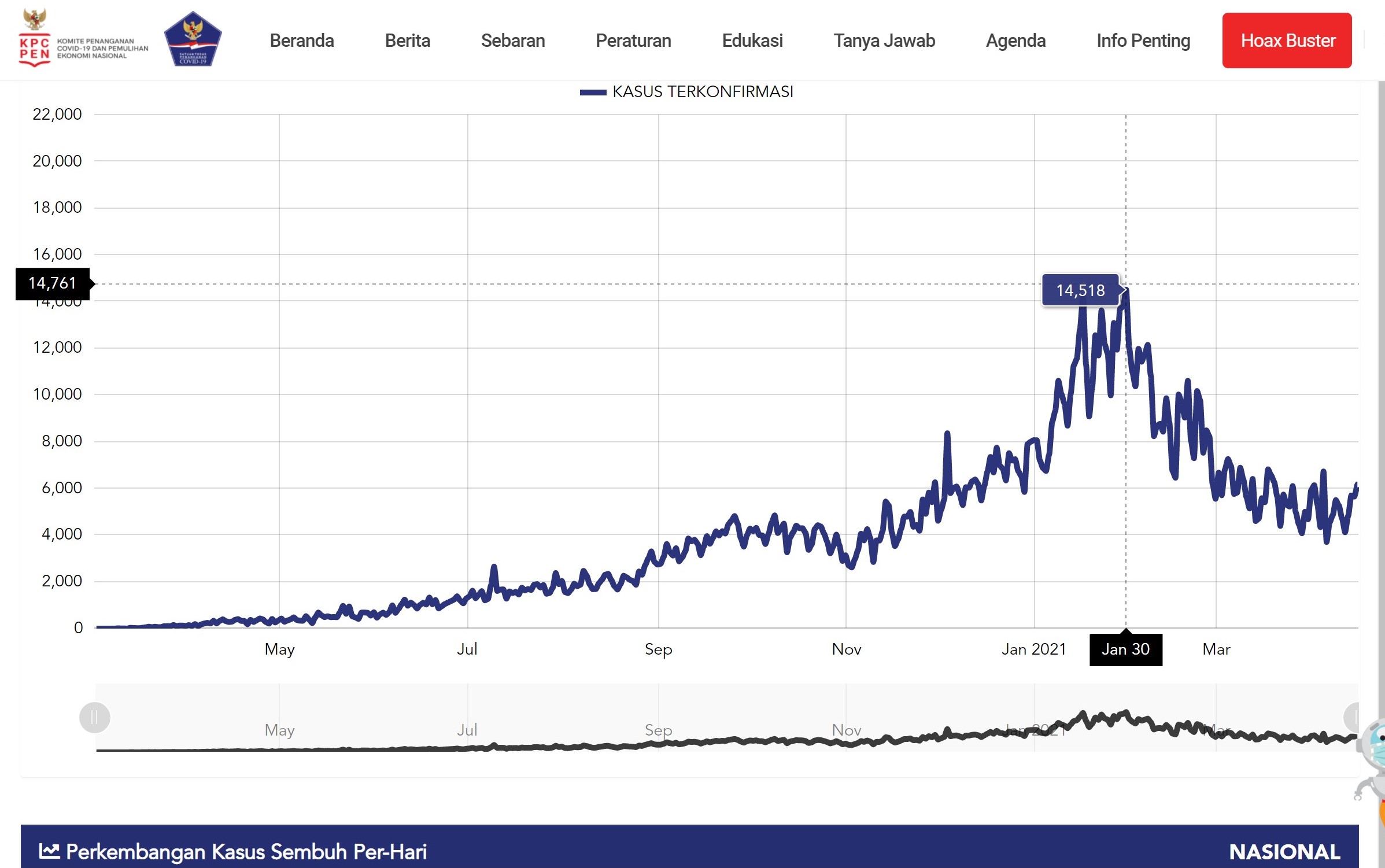Open the Tanya Jawab page

pyautogui.click(x=884, y=40)
